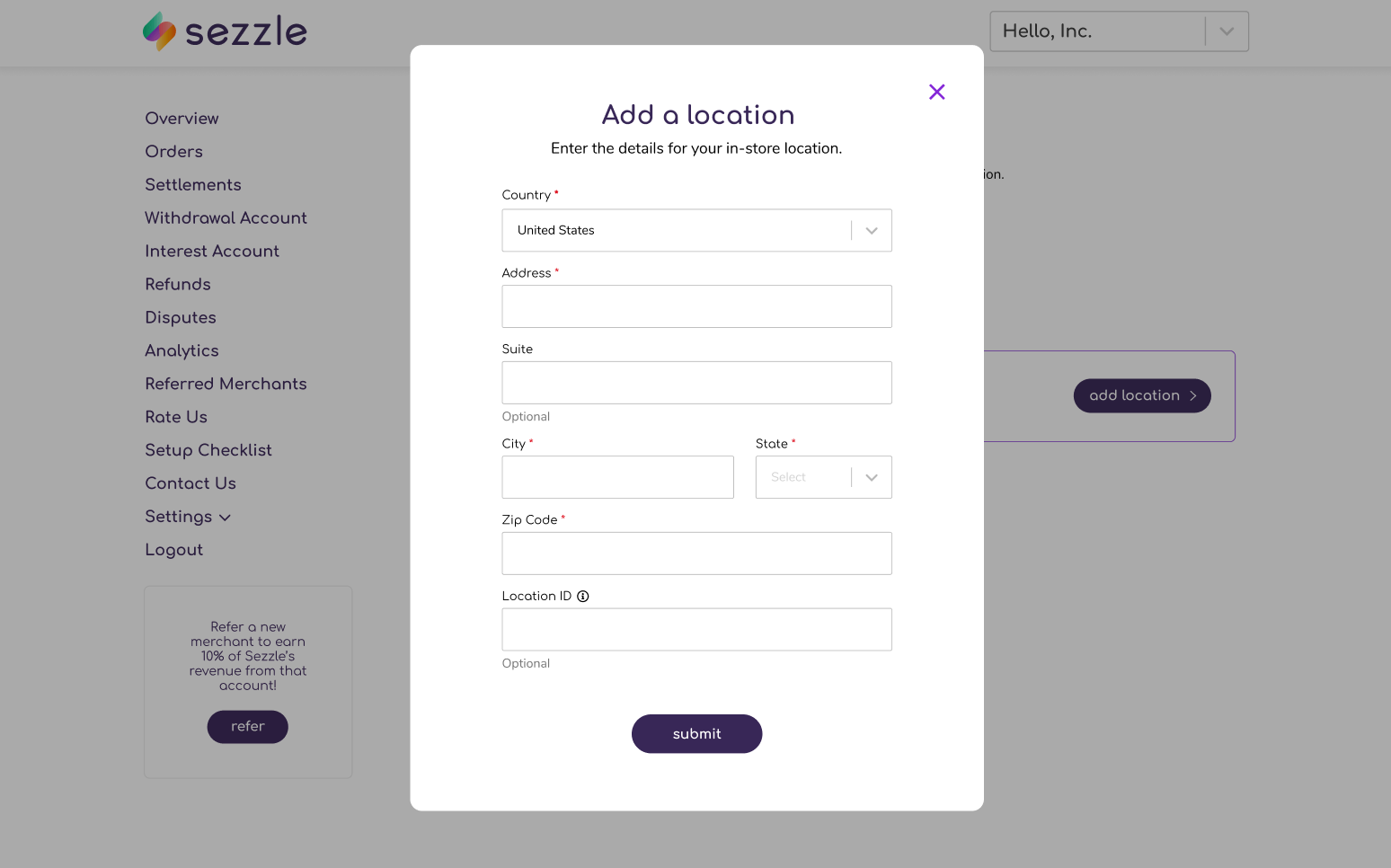This screenshot has height=868, width=1391.
Task: Expand the Settings menu item
Action: click(x=179, y=517)
